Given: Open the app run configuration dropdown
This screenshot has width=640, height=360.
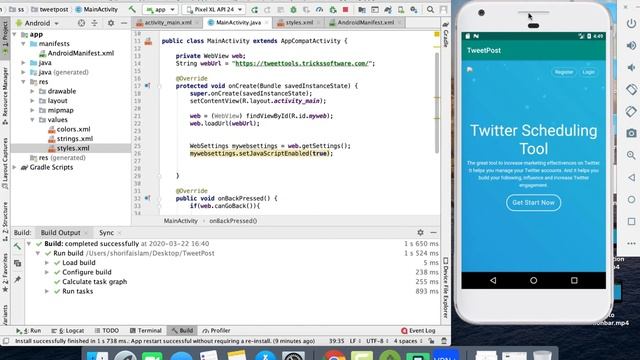Looking at the screenshot, I should pos(161,9).
